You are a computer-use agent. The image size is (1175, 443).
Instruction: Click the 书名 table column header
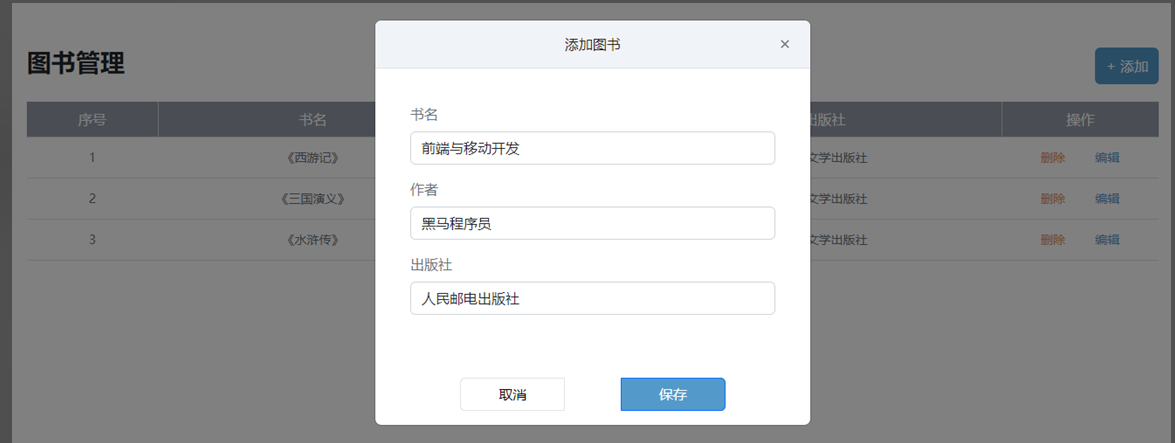coord(313,119)
